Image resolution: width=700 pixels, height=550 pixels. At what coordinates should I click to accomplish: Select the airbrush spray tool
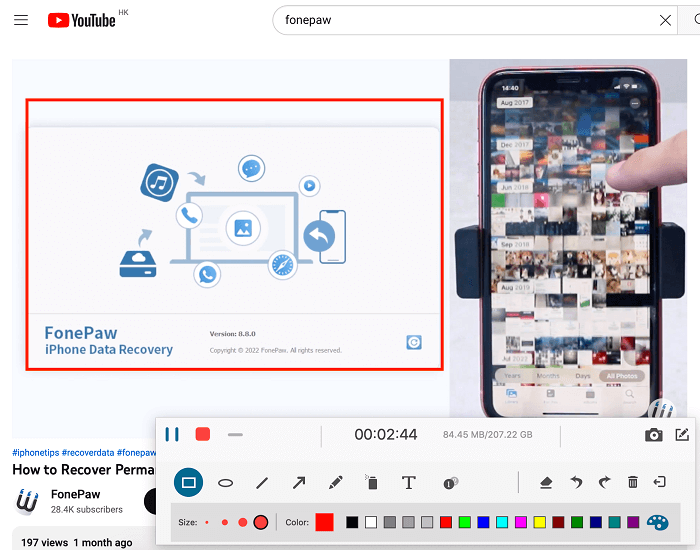pos(371,482)
